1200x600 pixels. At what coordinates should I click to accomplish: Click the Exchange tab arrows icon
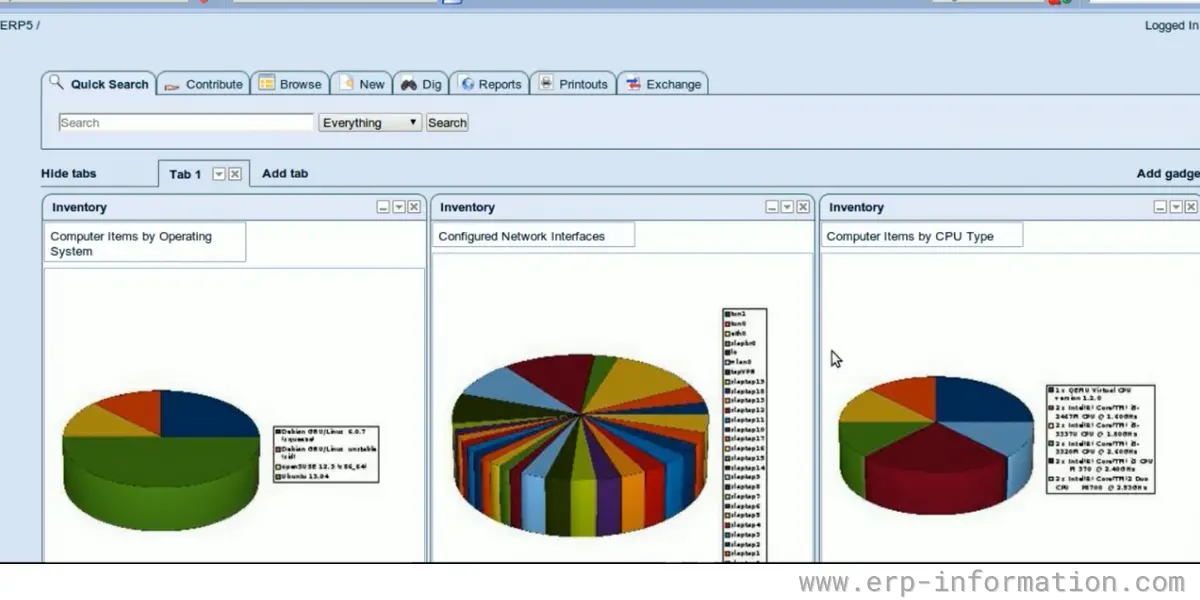point(633,84)
